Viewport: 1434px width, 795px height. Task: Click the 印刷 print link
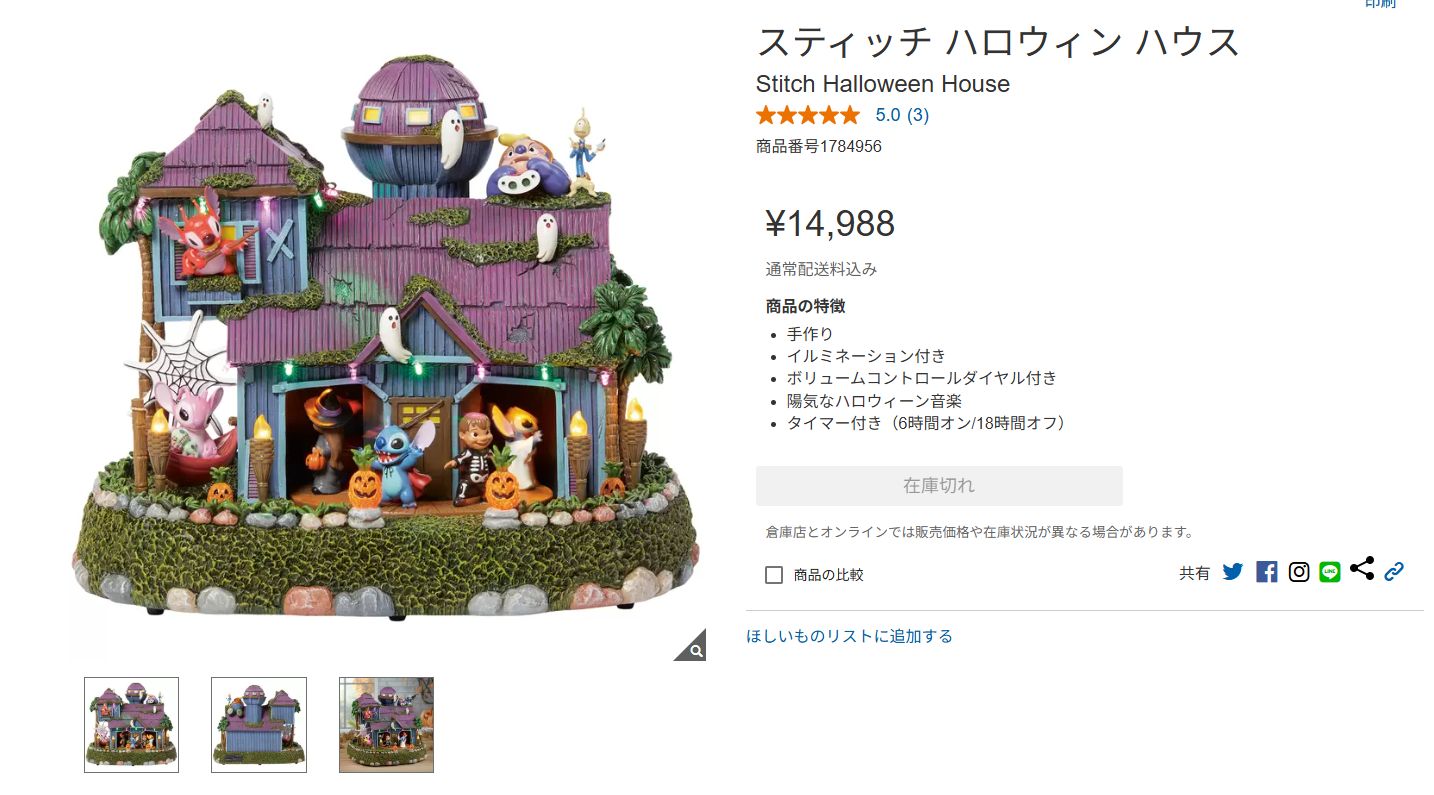(1381, 4)
